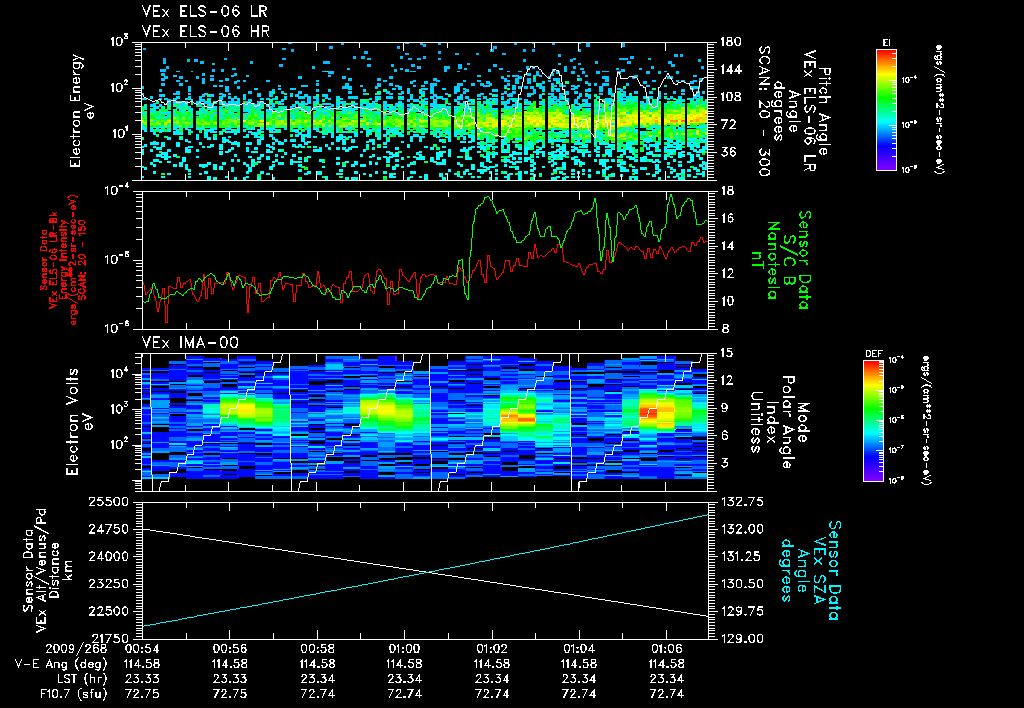Click the 'V-E Ang (deg)' row label

pos(61,664)
